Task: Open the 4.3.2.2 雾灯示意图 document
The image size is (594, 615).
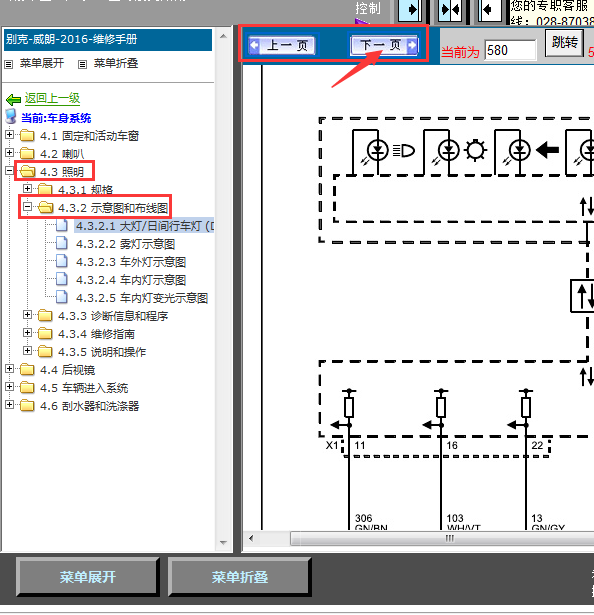Action: coord(125,244)
